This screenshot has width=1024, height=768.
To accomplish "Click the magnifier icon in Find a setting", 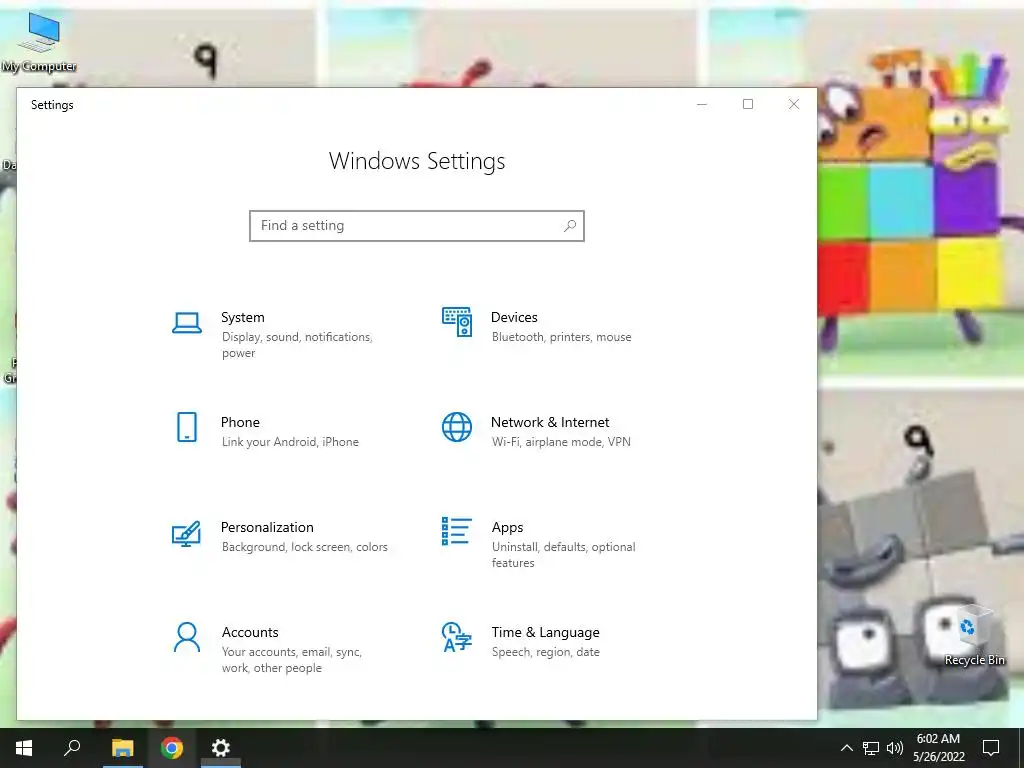I will point(569,225).
